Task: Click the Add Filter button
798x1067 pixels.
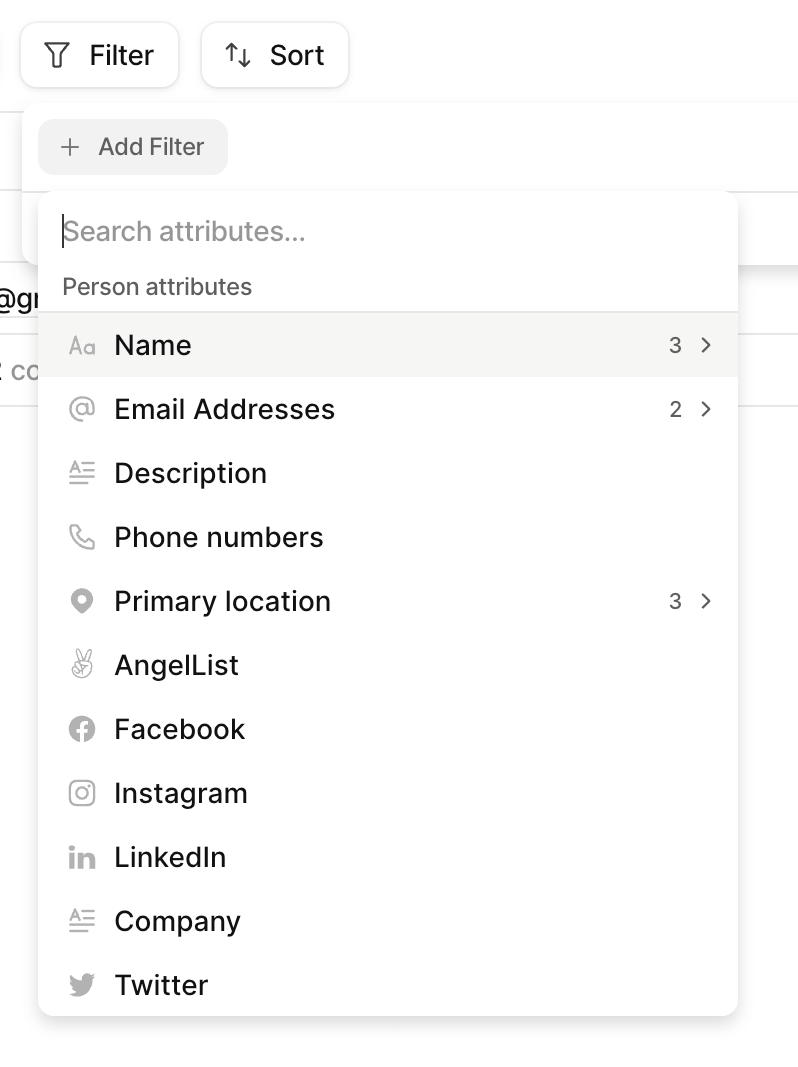Action: pos(132,146)
